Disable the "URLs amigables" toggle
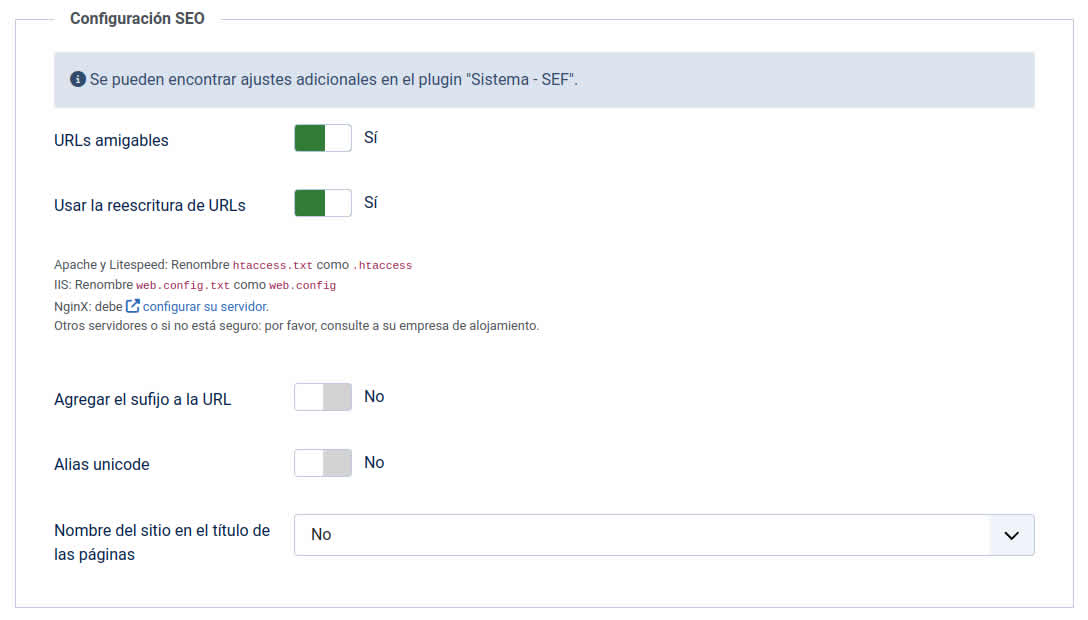 point(322,137)
